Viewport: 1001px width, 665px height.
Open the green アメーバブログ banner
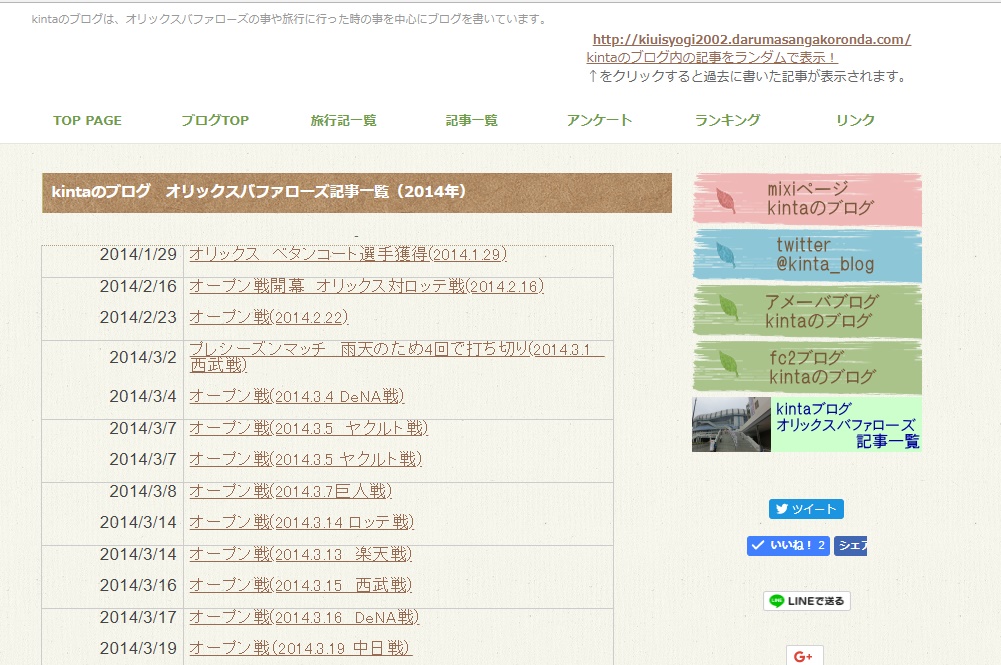(x=808, y=311)
